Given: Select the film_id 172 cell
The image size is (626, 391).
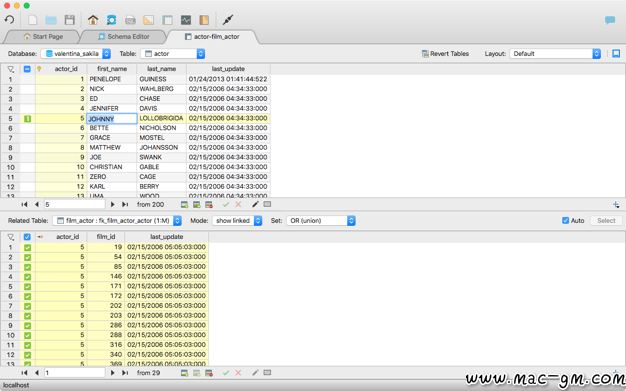Looking at the screenshot, I should (106, 296).
